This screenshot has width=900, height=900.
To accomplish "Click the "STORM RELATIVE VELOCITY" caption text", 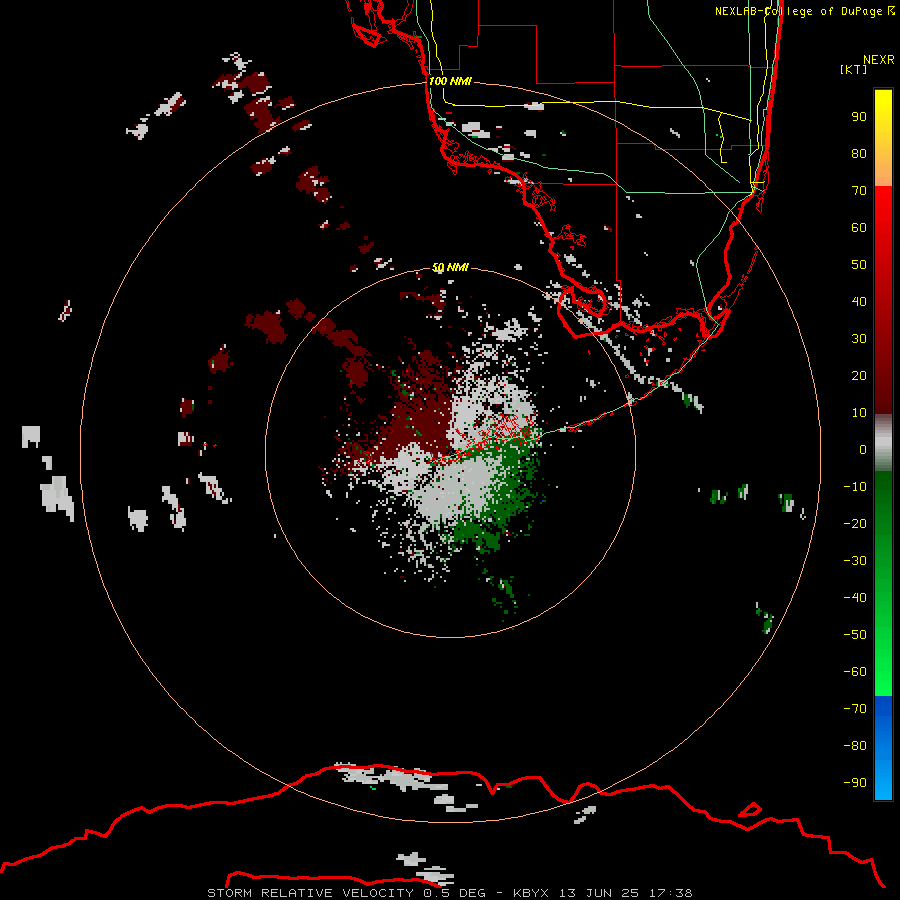I will tap(310, 893).
